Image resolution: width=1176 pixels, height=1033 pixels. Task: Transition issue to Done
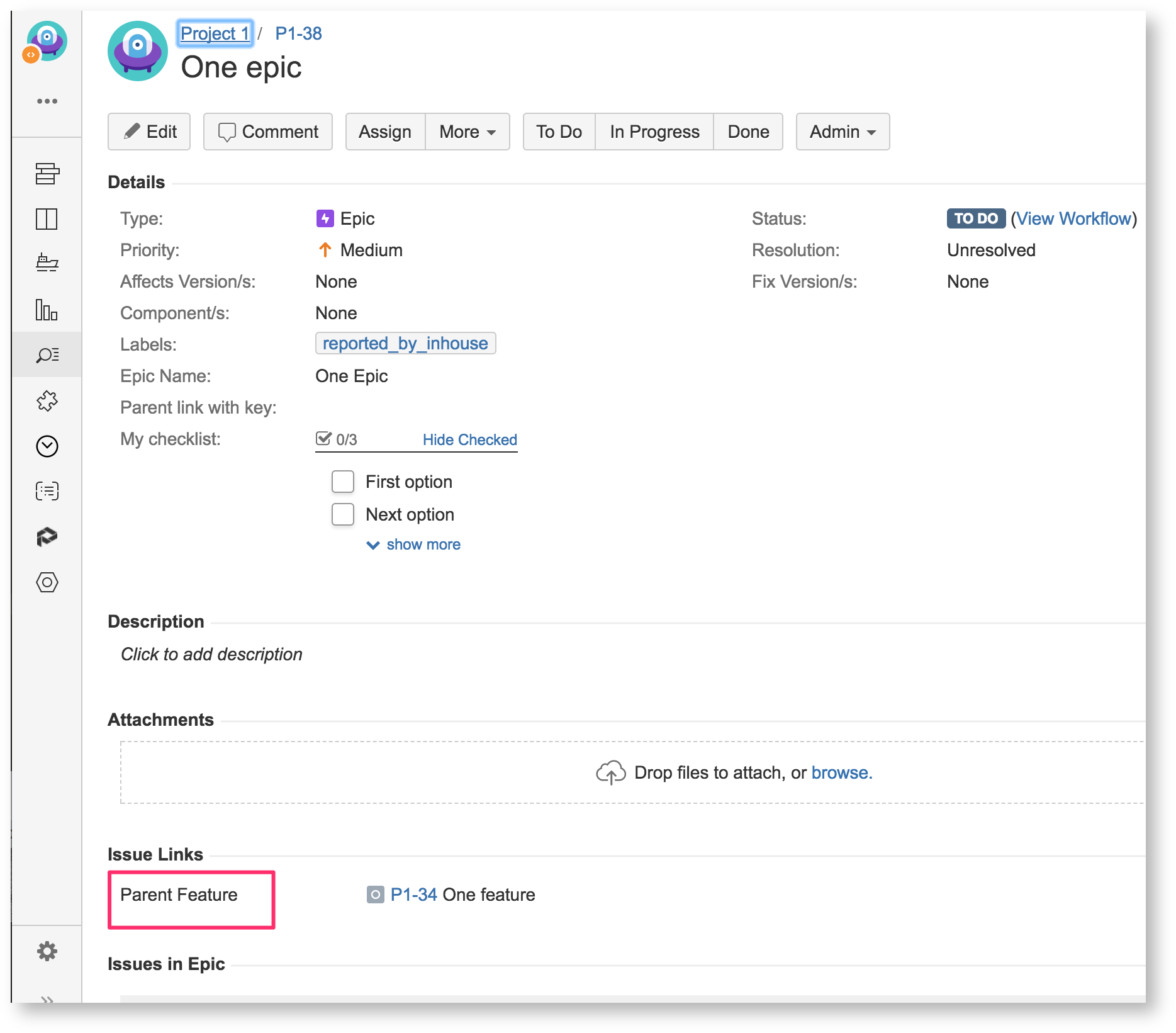click(748, 132)
